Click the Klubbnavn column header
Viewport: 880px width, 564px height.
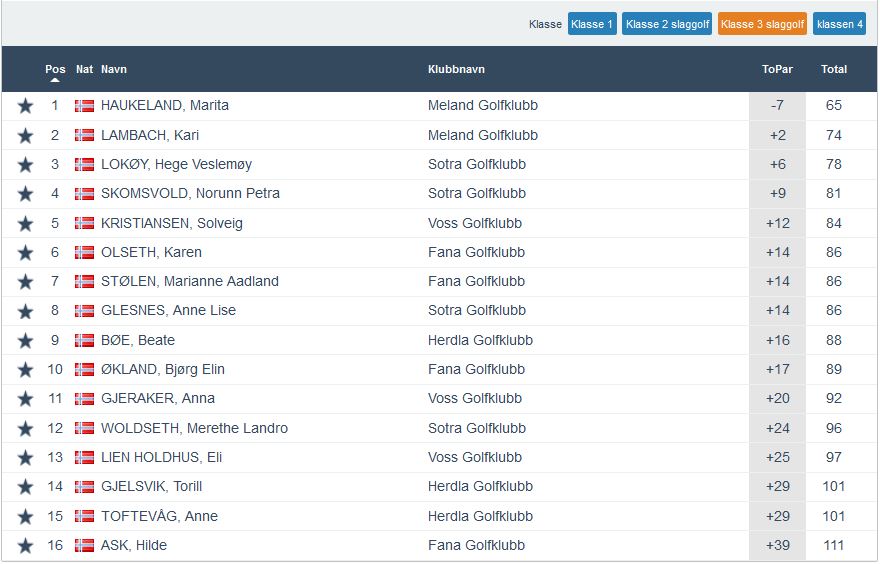coord(456,69)
